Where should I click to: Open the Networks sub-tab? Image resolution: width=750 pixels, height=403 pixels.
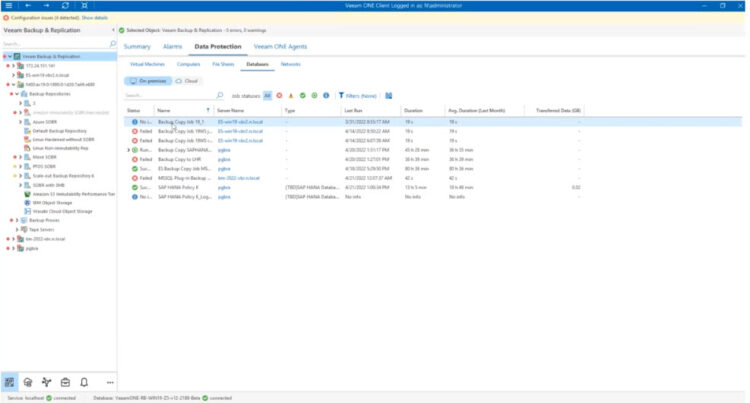click(x=290, y=64)
